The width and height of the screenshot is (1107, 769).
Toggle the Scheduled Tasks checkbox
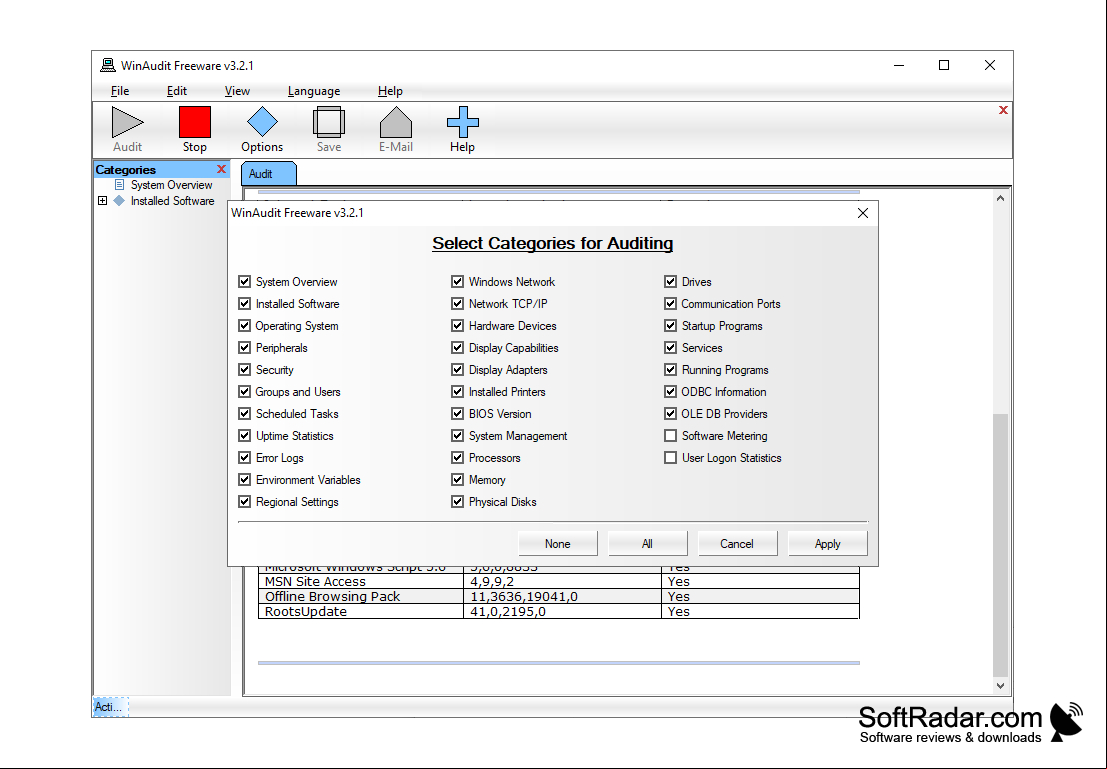click(244, 414)
